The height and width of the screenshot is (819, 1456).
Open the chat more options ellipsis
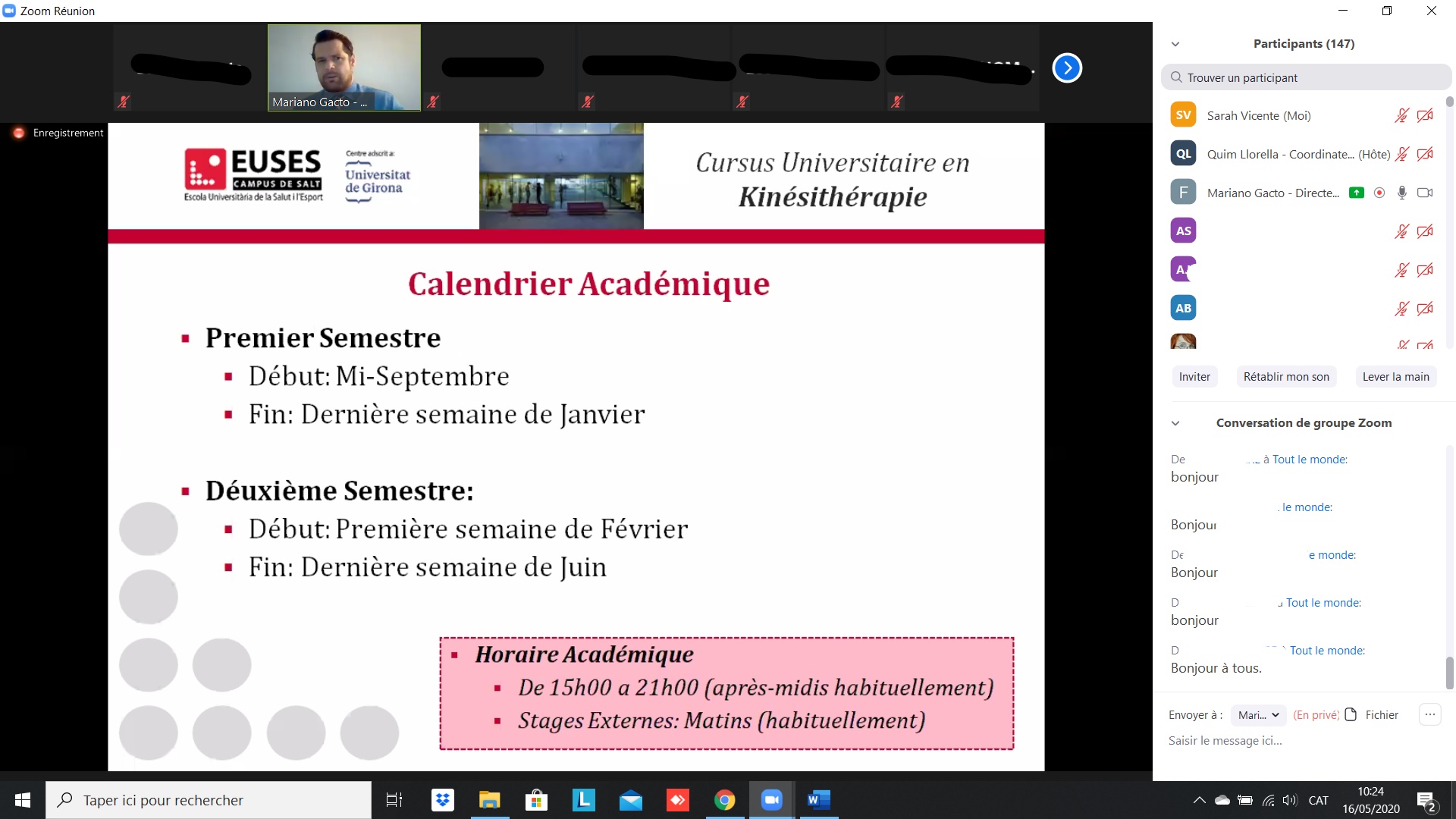(x=1429, y=714)
